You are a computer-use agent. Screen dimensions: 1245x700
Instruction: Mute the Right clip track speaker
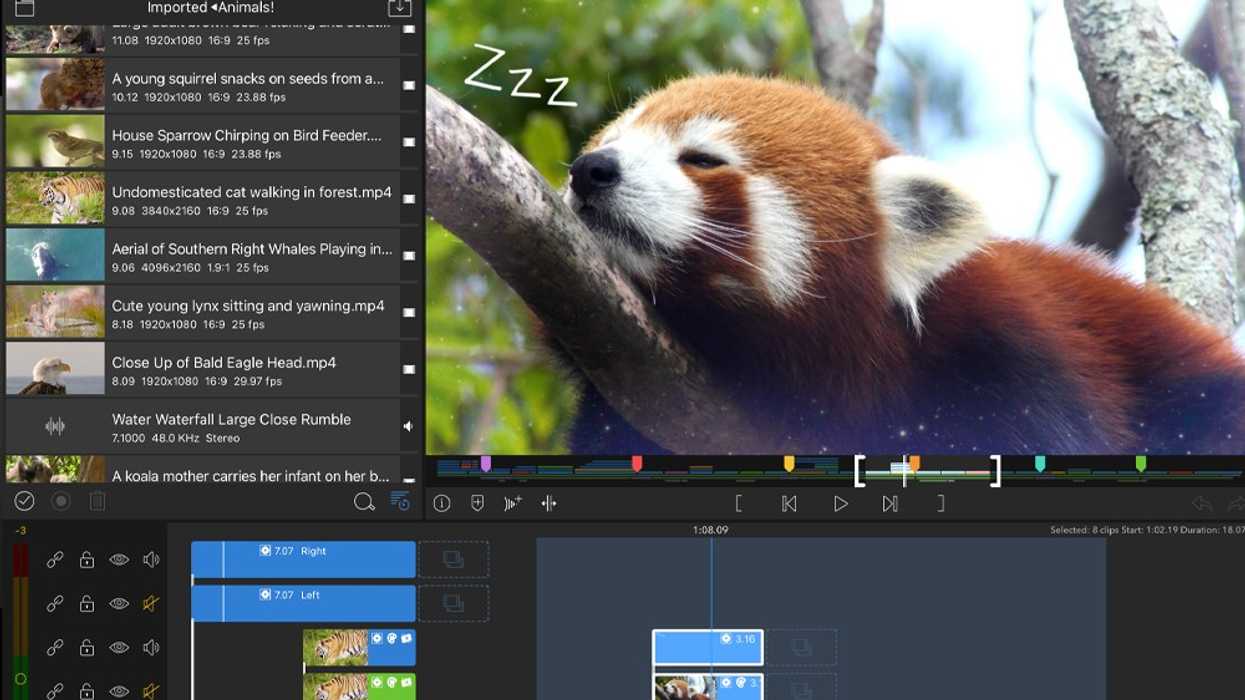pos(151,560)
